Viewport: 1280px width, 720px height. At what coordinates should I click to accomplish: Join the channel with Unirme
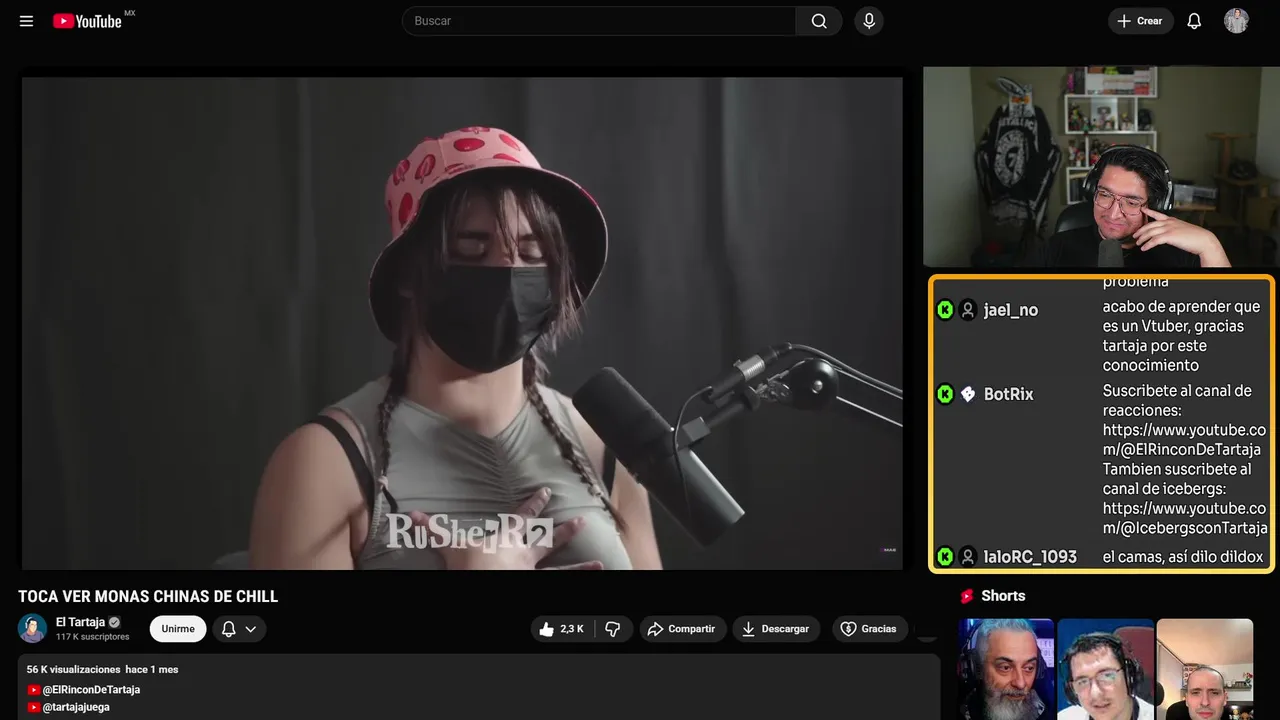click(178, 629)
